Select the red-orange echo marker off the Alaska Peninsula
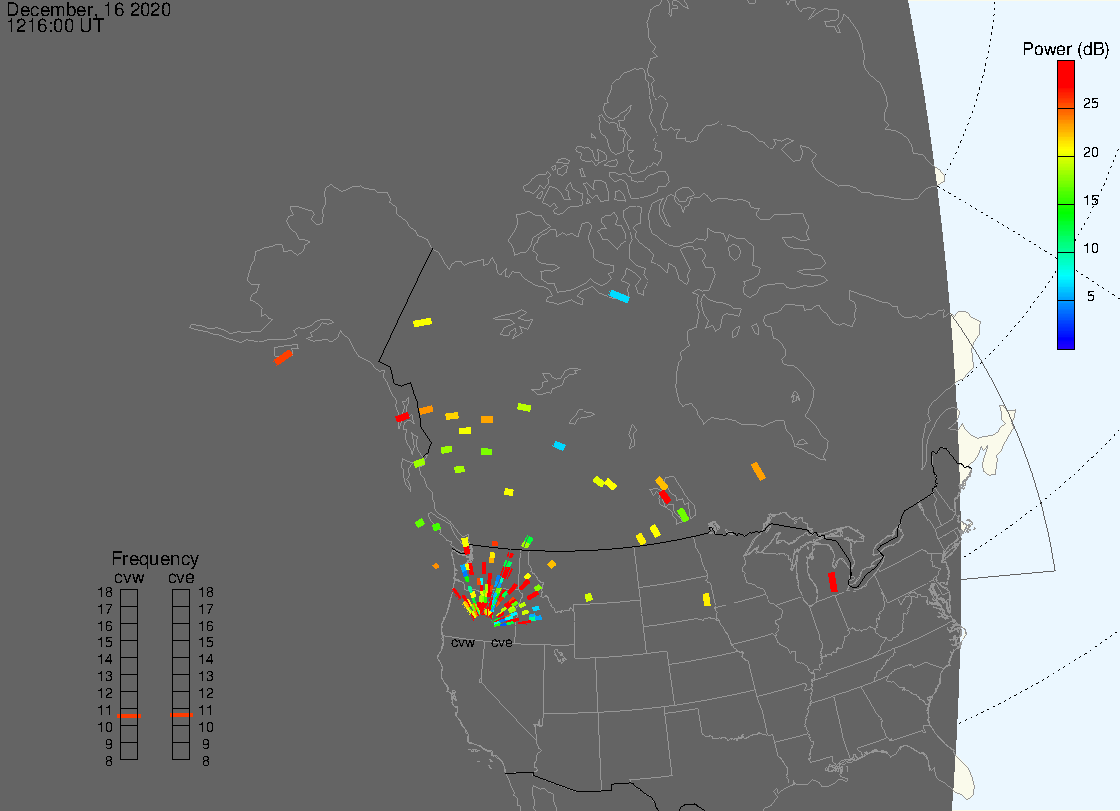1120x811 pixels. [x=284, y=357]
